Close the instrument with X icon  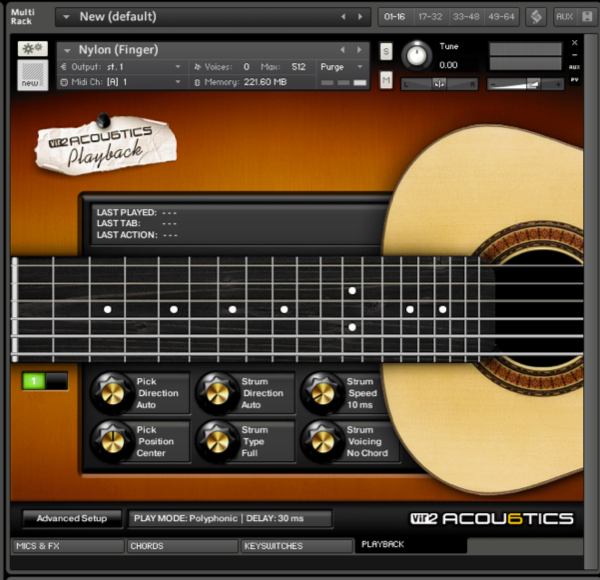pyautogui.click(x=574, y=42)
